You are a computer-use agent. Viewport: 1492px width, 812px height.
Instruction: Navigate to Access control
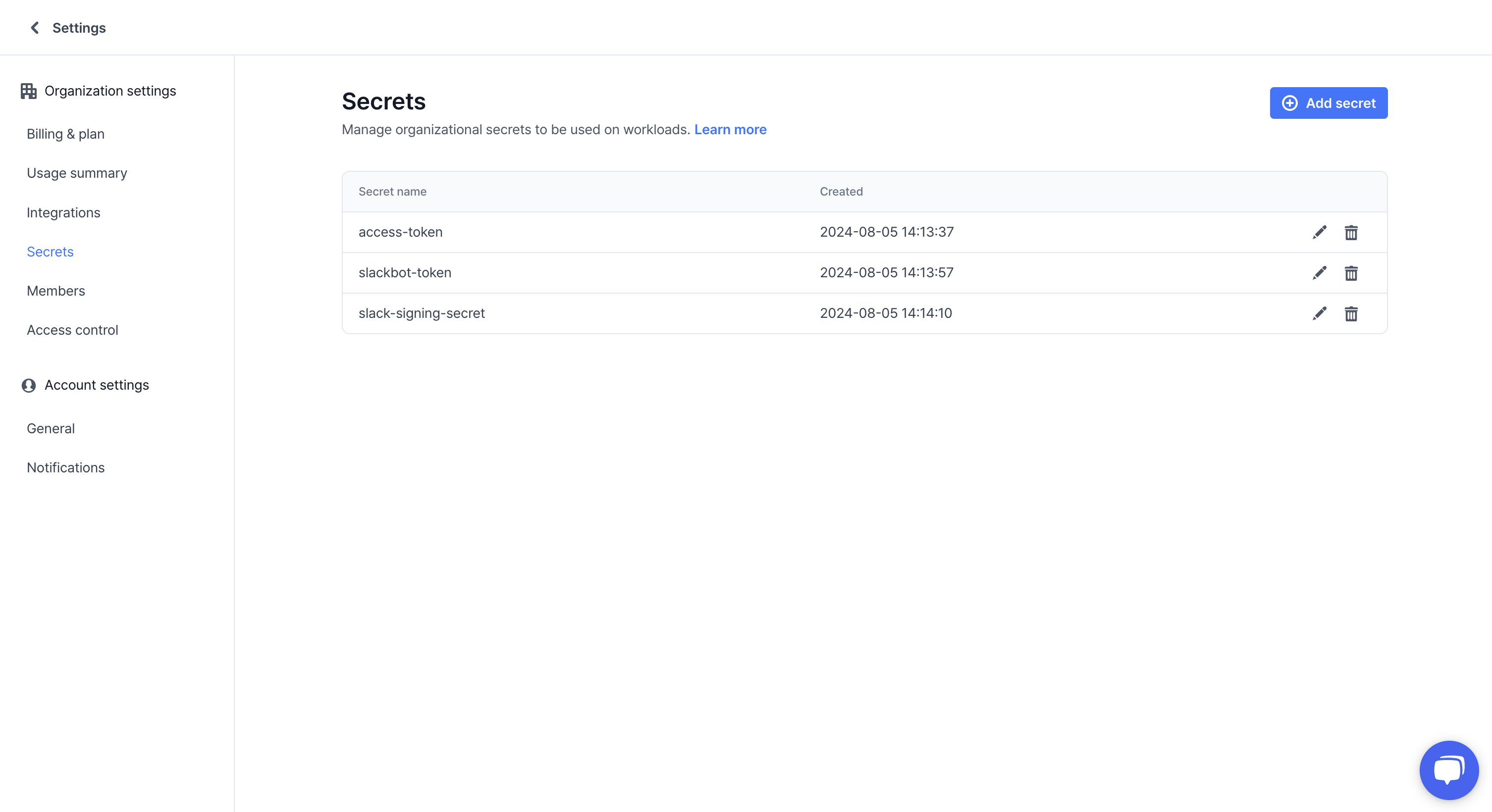[72, 330]
